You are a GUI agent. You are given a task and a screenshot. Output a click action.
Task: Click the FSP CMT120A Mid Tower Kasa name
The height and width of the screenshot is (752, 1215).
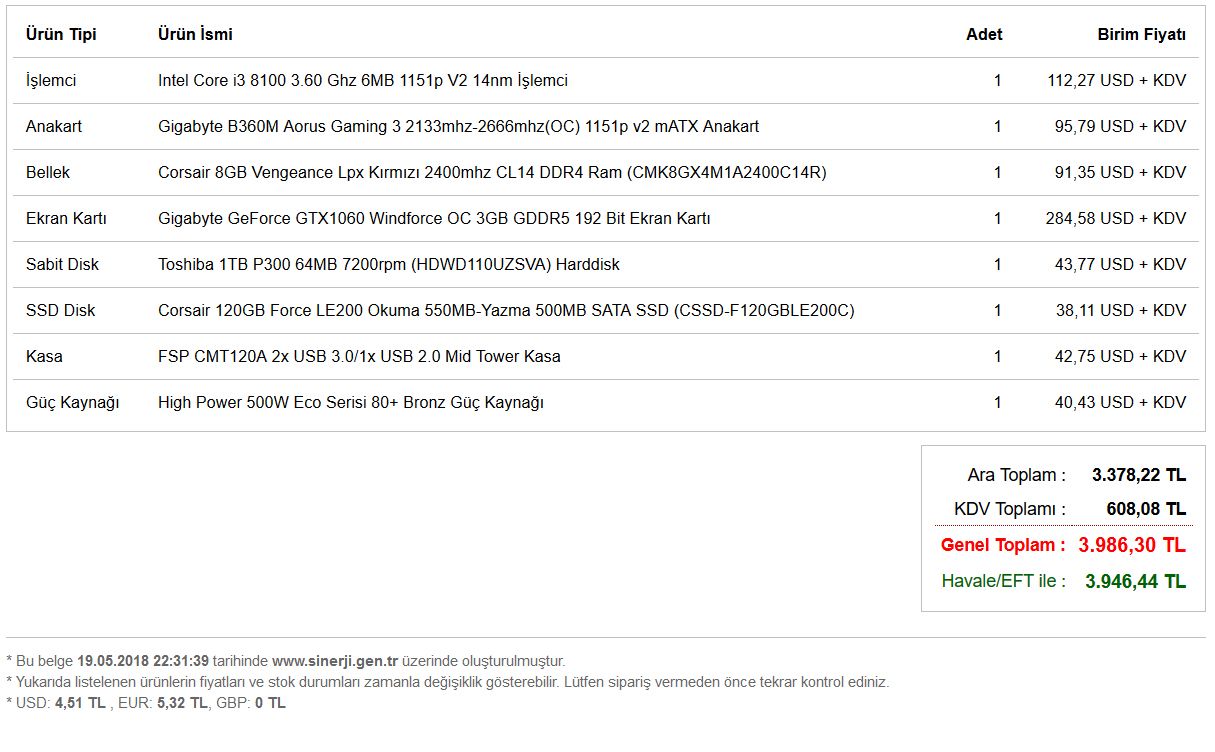pyautogui.click(x=359, y=356)
